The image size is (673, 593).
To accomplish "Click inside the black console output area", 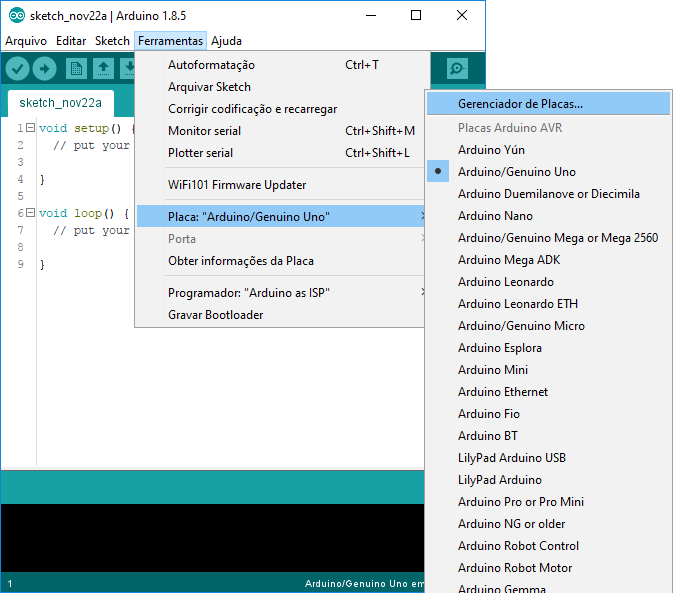I will point(212,537).
